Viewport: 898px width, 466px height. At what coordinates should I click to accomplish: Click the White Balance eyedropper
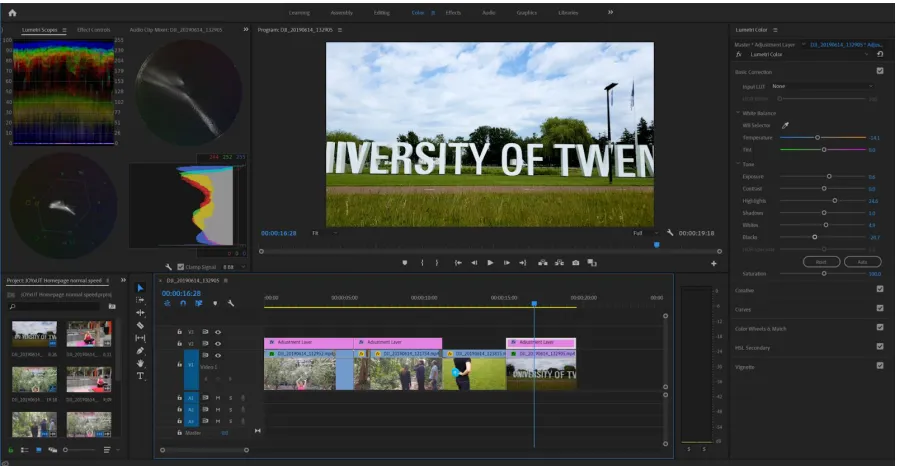coord(785,125)
